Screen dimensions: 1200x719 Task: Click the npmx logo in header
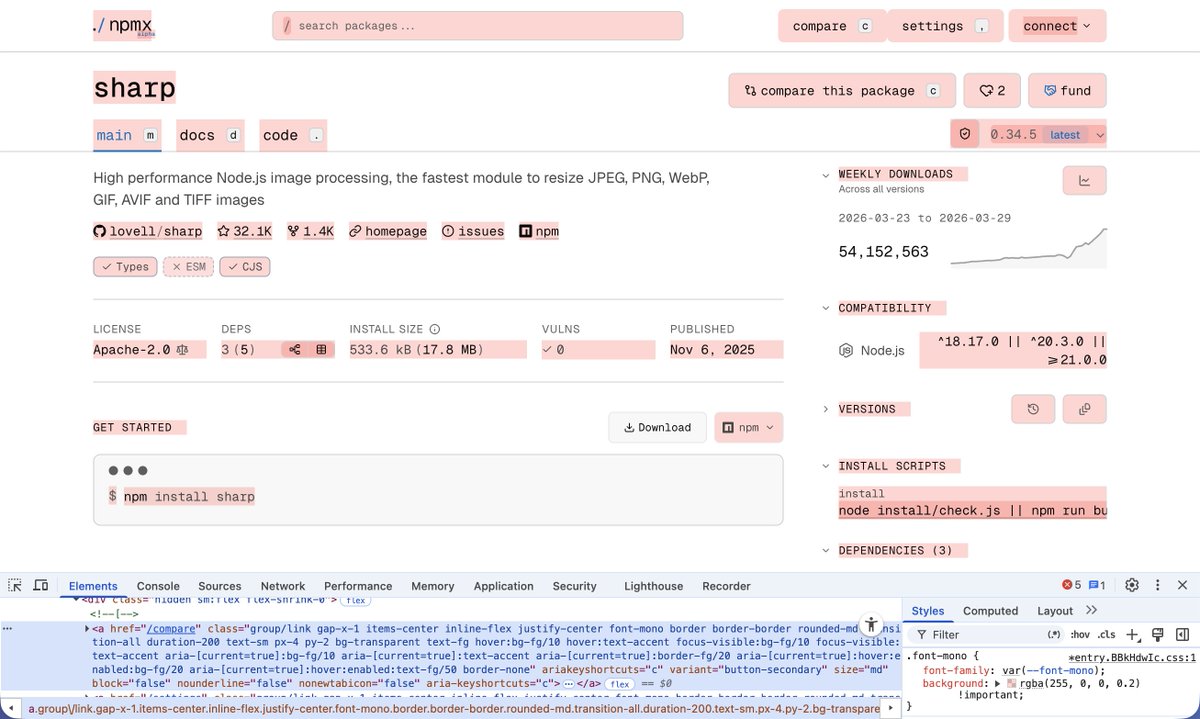click(124, 27)
